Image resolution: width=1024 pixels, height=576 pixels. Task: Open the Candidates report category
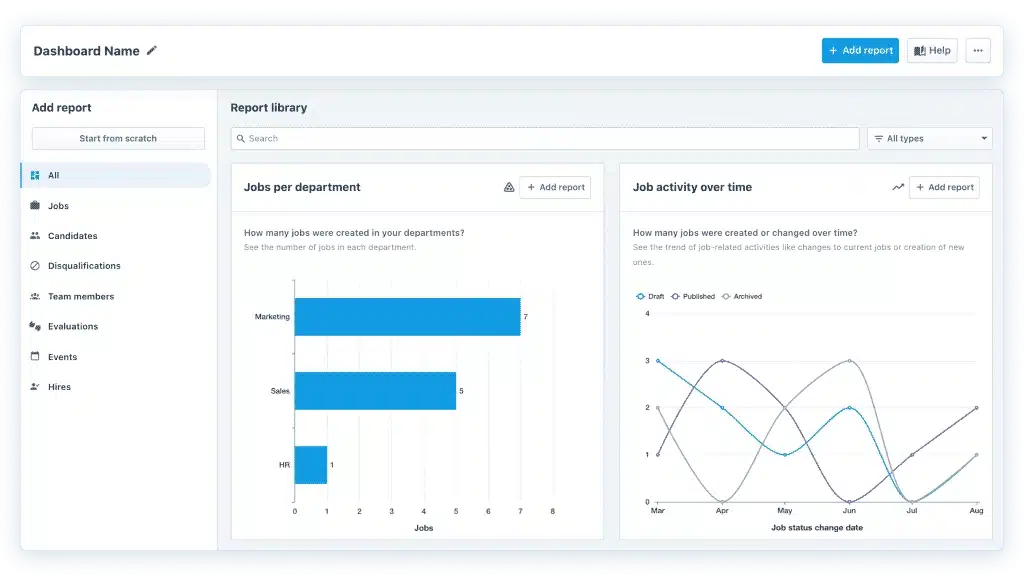pos(72,236)
